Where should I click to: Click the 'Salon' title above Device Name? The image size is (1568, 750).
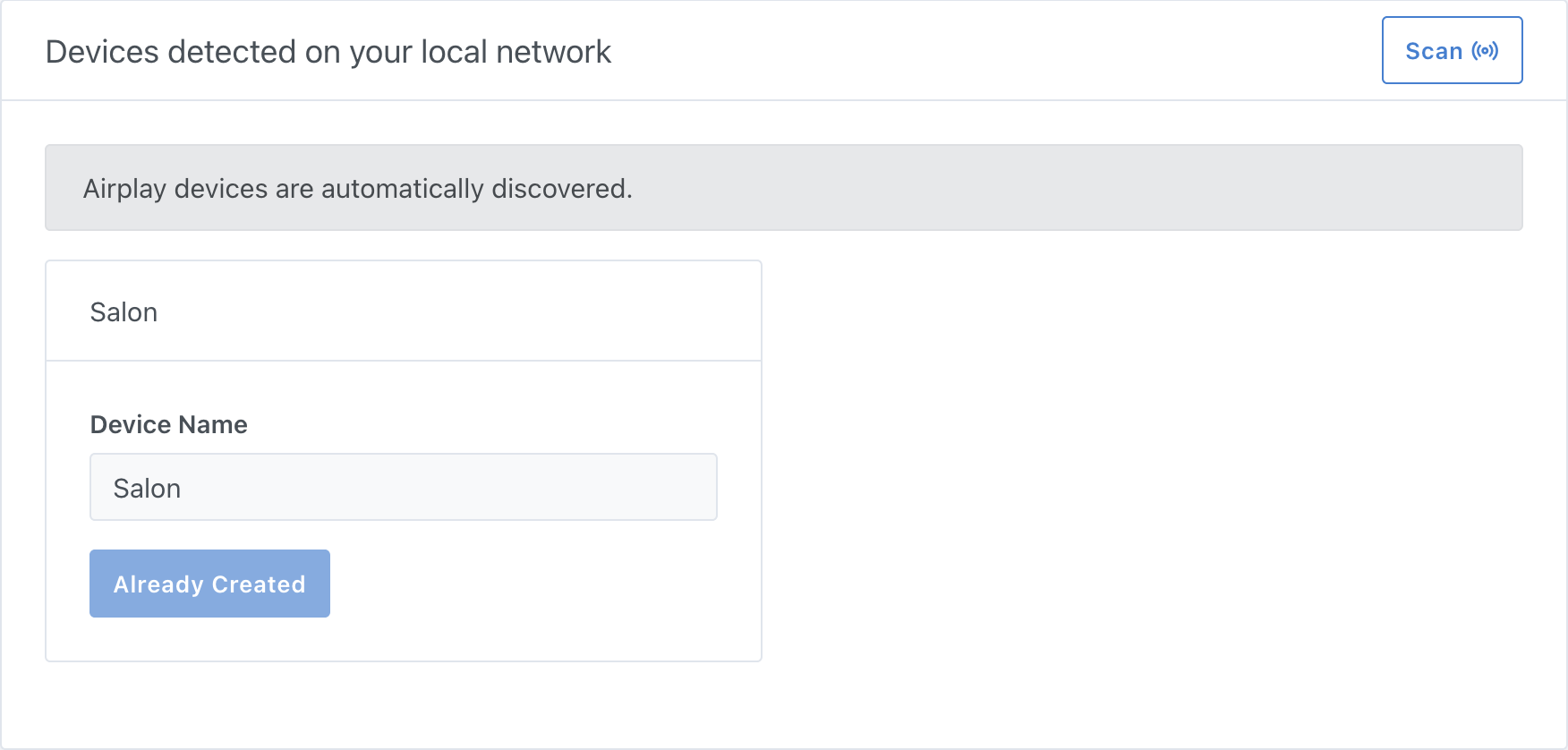click(124, 312)
